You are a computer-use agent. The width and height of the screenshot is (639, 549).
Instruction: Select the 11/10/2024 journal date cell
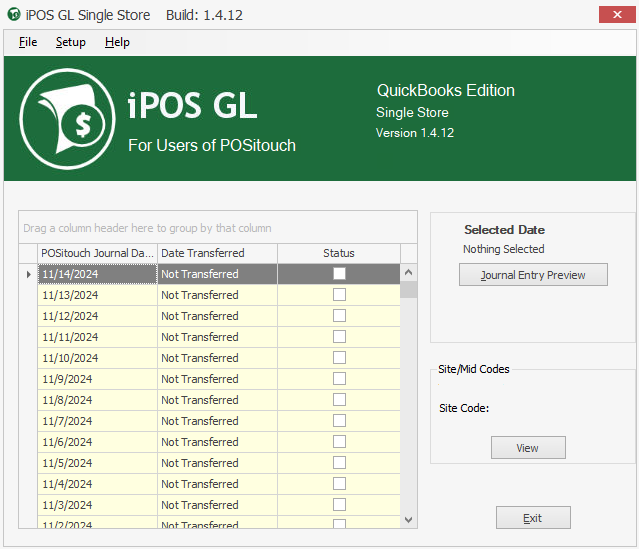point(97,358)
